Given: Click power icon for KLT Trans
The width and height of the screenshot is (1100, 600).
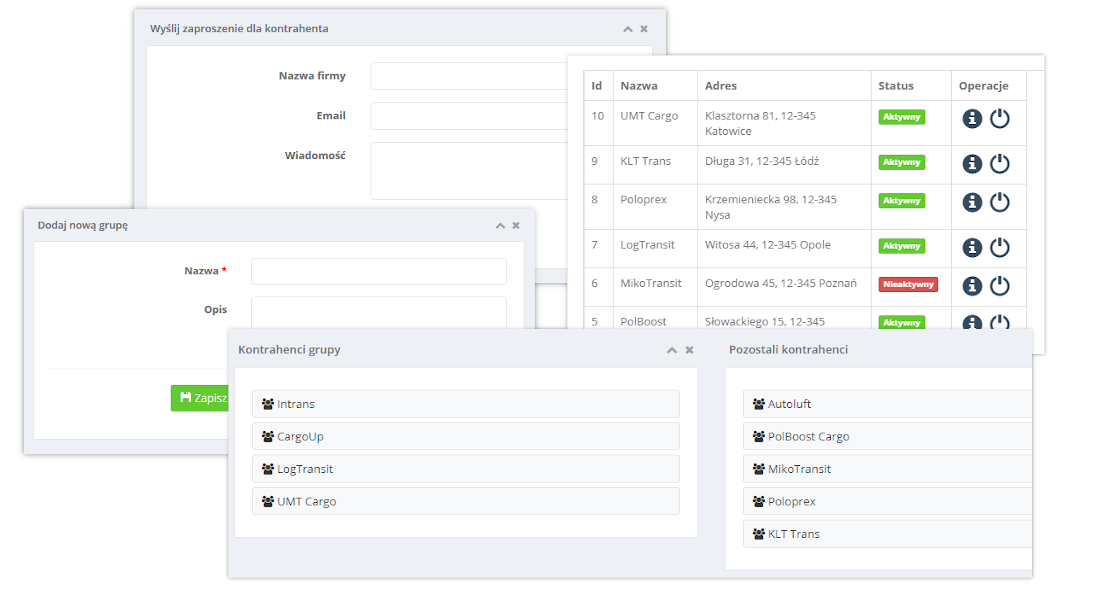Looking at the screenshot, I should pyautogui.click(x=1000, y=164).
